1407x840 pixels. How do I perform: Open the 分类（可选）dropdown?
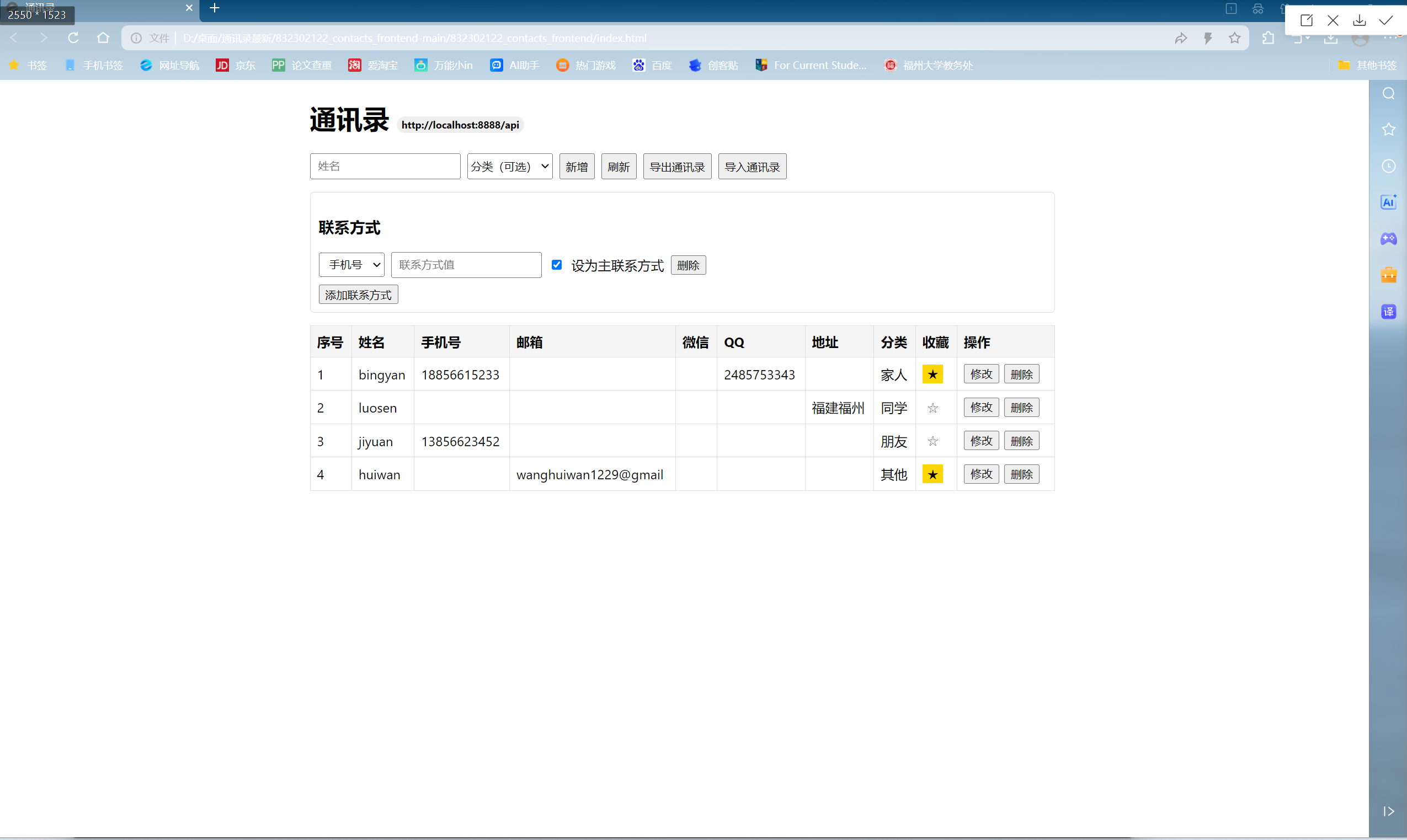510,167
